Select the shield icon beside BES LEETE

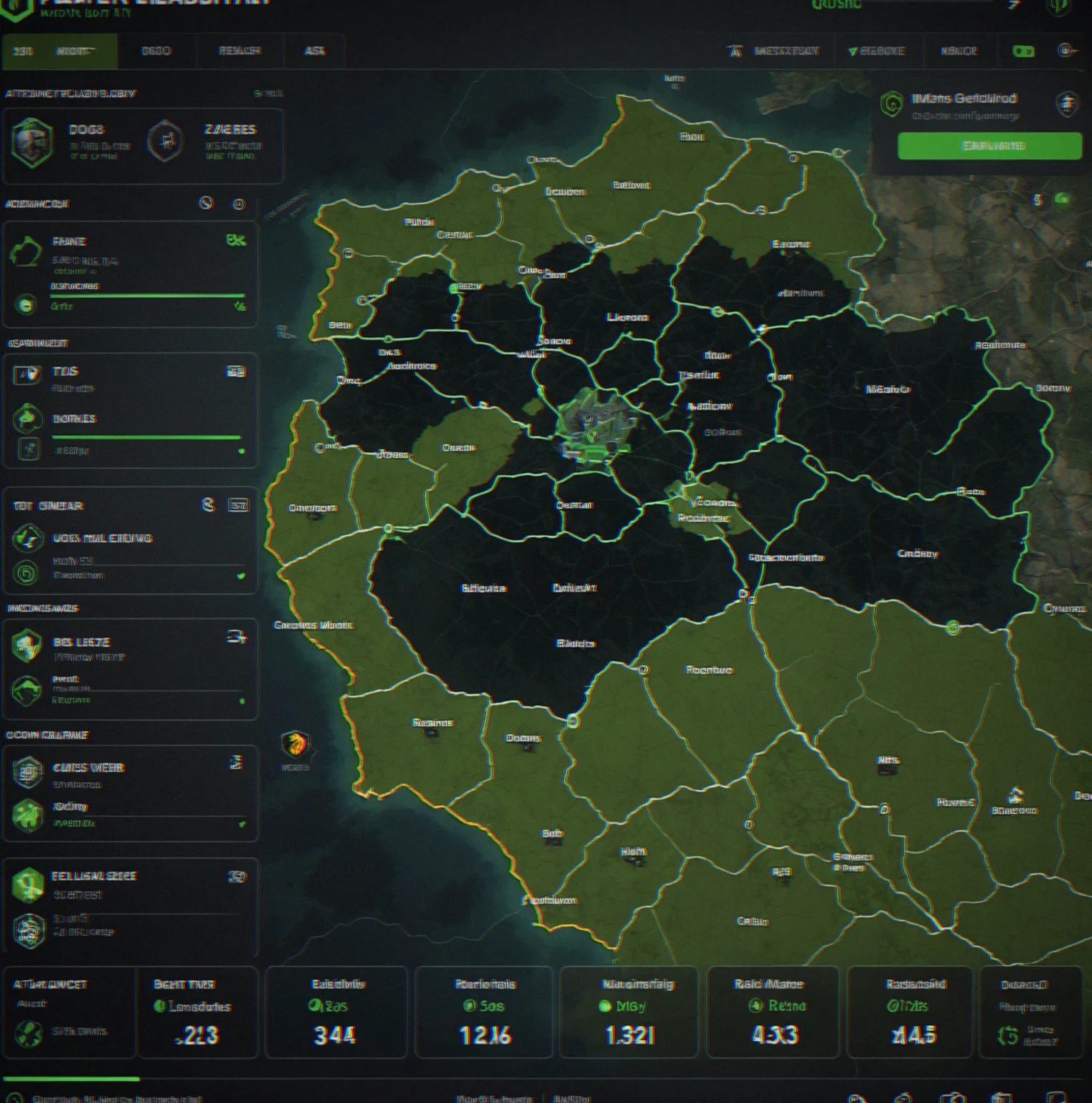click(27, 645)
